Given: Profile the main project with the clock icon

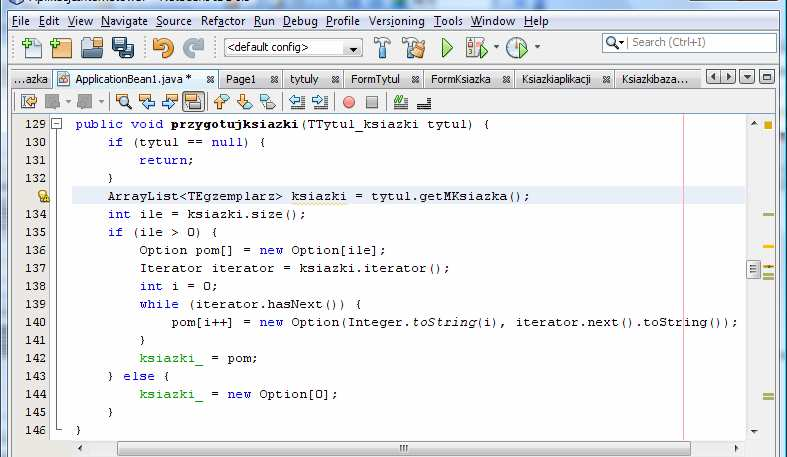Looking at the screenshot, I should click(517, 48).
